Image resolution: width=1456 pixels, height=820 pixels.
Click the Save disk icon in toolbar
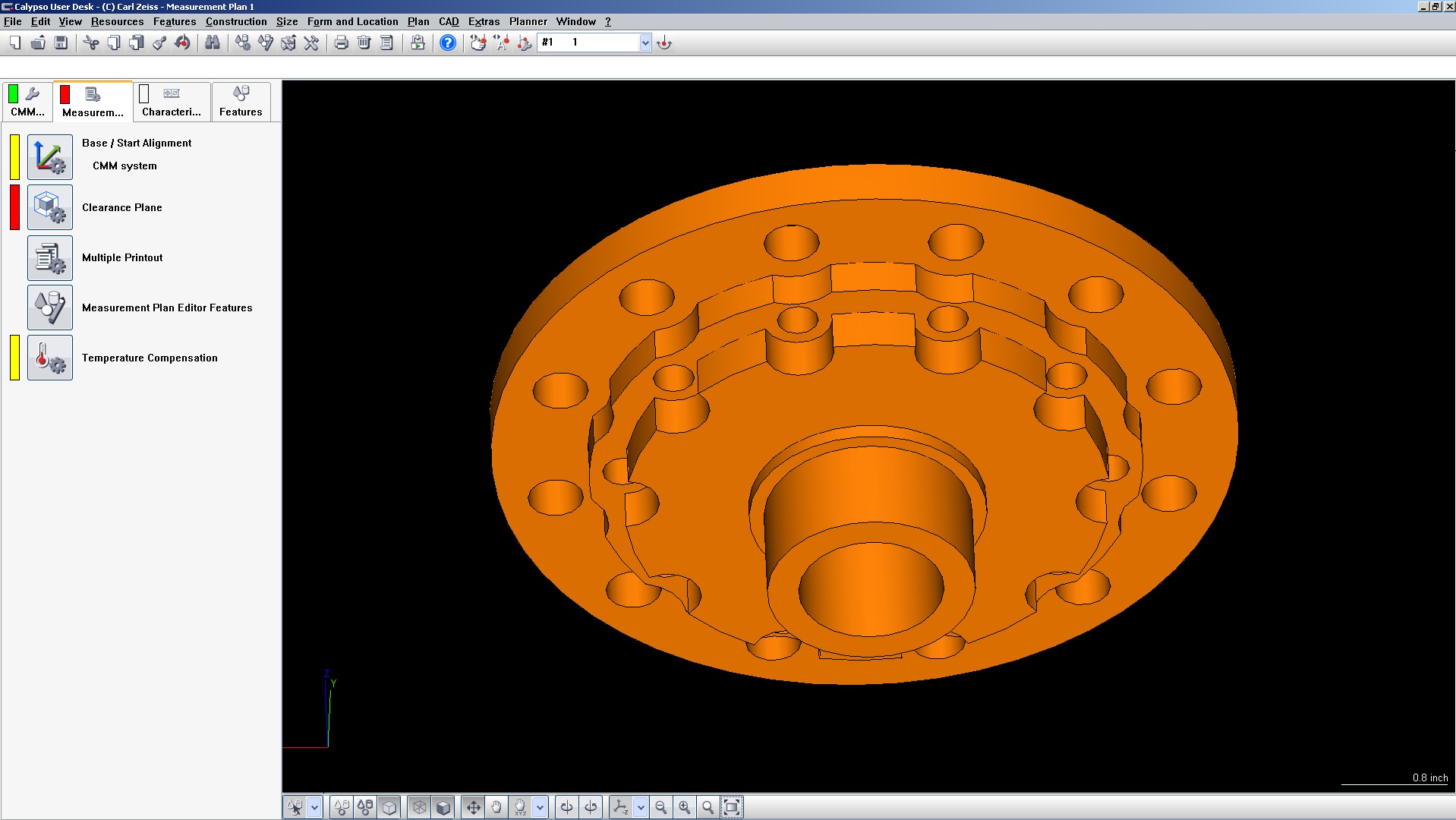click(61, 43)
